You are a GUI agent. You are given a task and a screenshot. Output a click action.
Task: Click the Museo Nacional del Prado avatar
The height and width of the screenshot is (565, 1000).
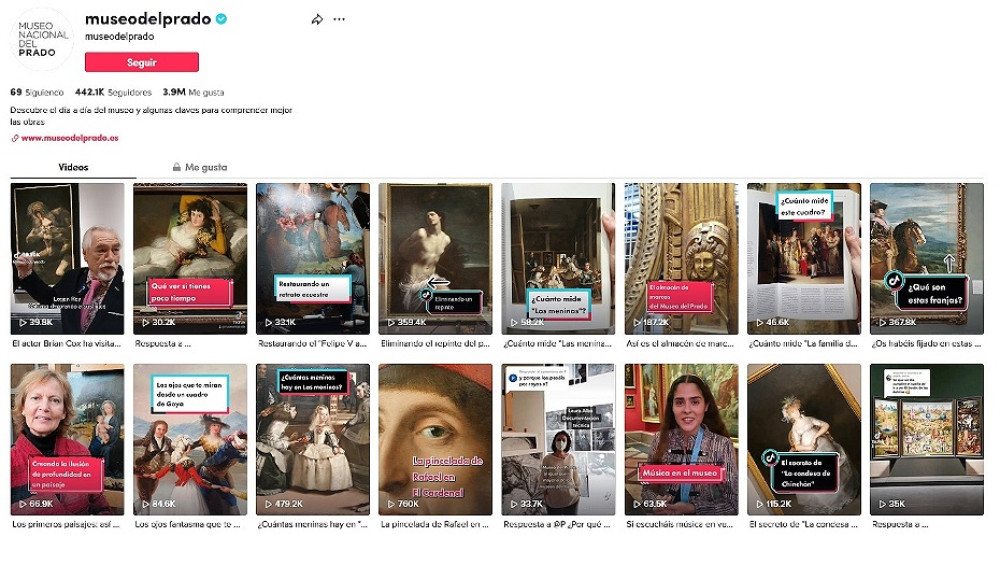[x=42, y=39]
